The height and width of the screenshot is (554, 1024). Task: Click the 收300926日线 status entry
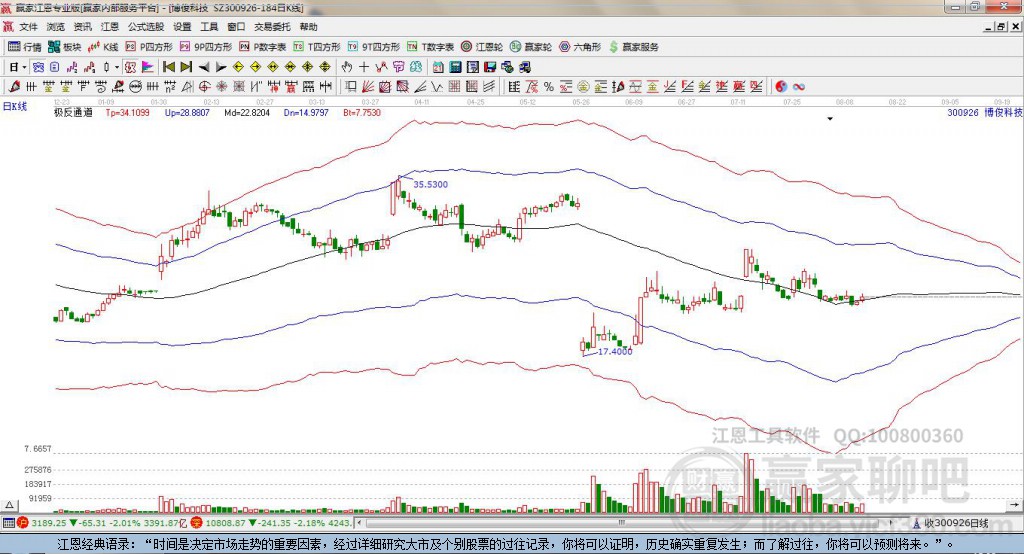click(951, 523)
